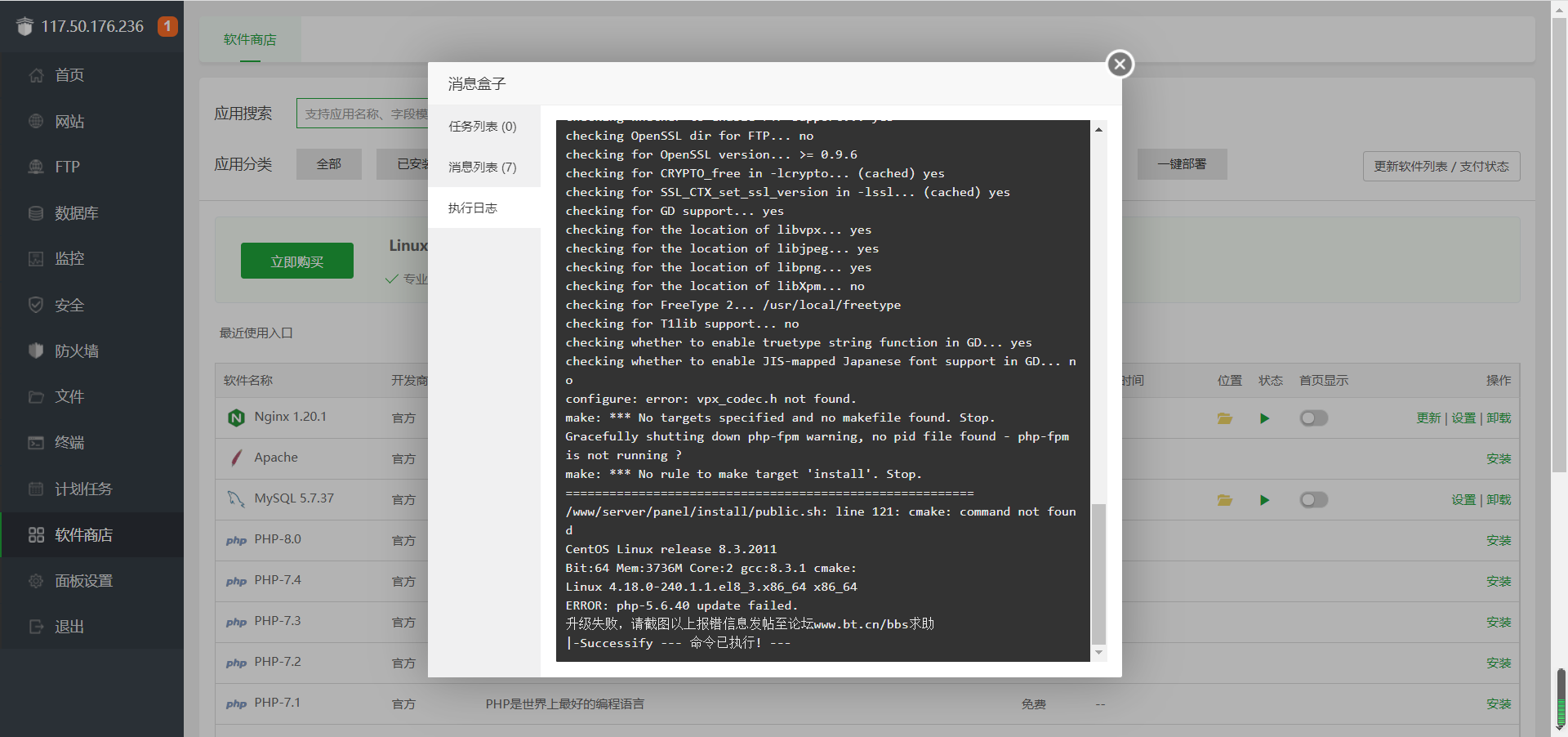Click the MySQL 5.7.37 play status icon

pyautogui.click(x=1264, y=500)
